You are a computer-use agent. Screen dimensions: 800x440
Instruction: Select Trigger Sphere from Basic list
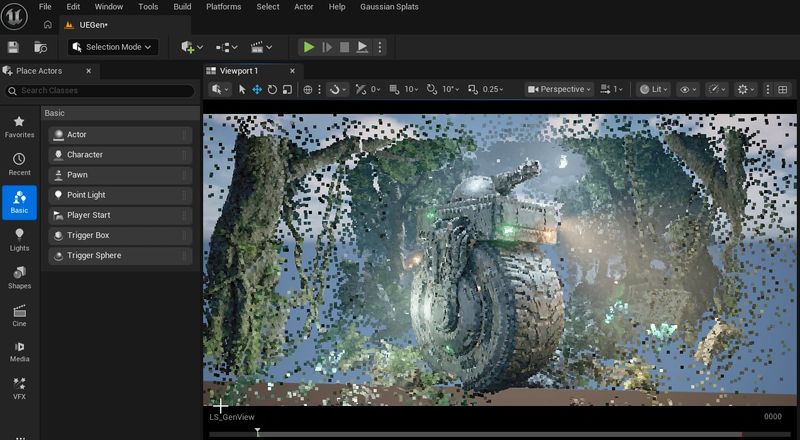(120, 255)
